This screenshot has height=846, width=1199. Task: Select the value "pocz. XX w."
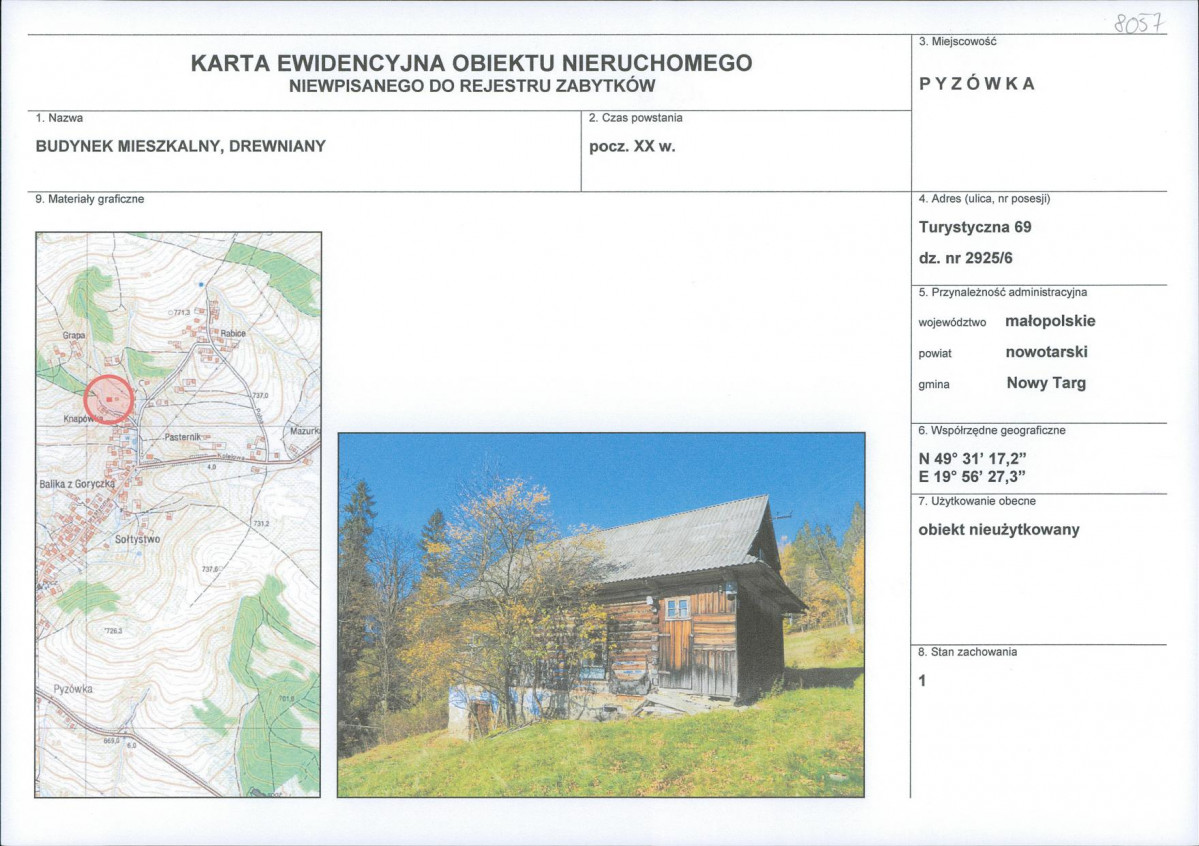coord(632,146)
